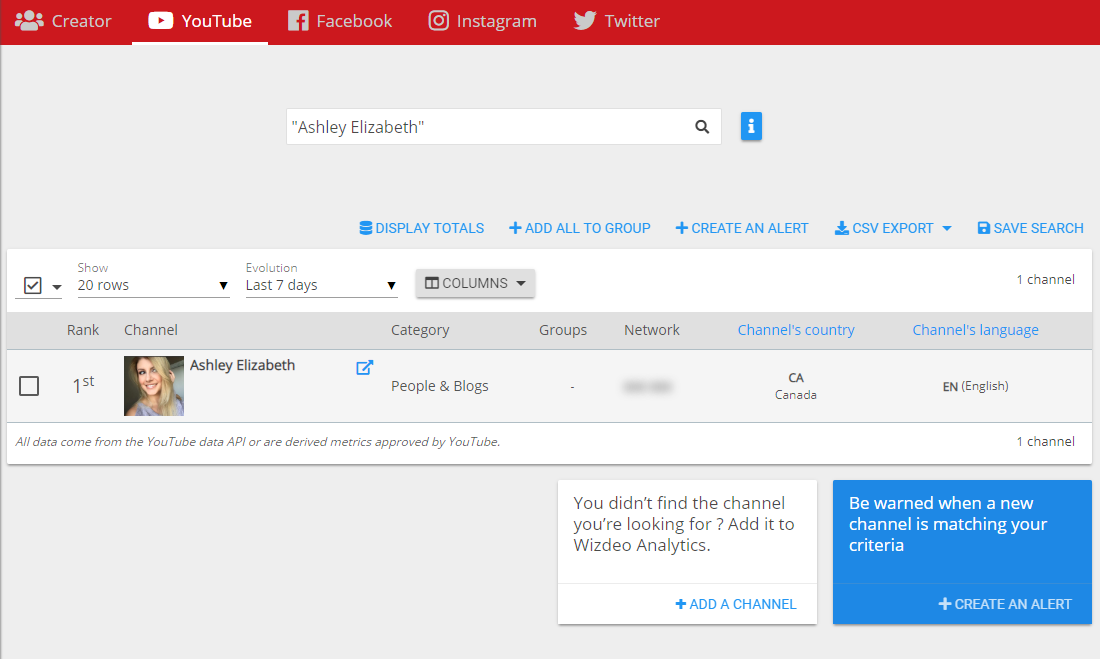Click the Groups column header
This screenshot has width=1100, height=659.
(563, 330)
